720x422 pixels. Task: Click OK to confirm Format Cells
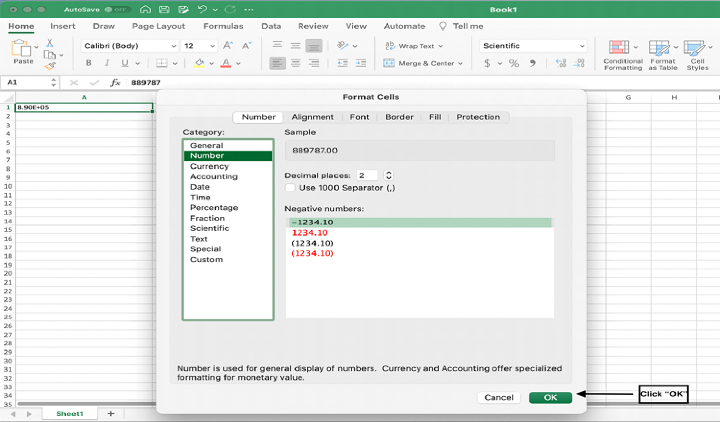pos(550,397)
